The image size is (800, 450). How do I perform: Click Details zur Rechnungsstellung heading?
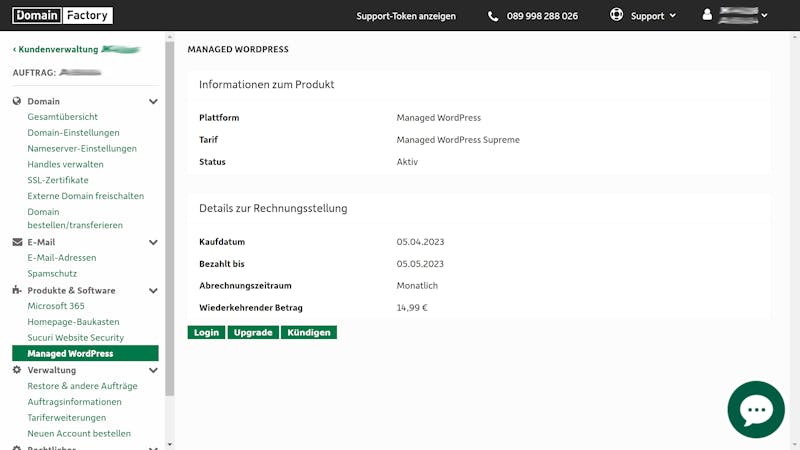(x=273, y=208)
